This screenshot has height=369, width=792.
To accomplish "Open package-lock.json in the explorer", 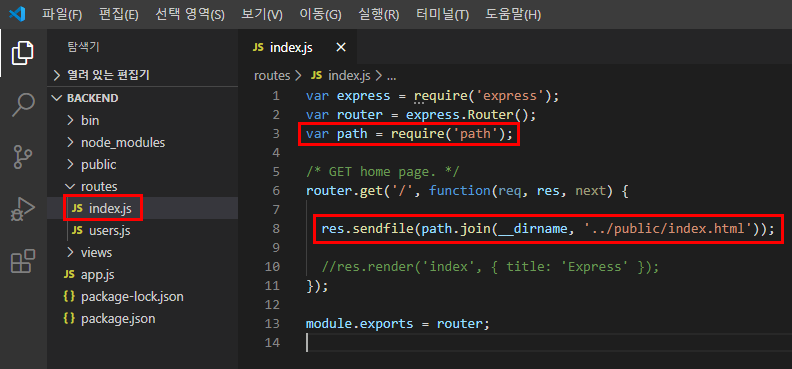I will 143,297.
